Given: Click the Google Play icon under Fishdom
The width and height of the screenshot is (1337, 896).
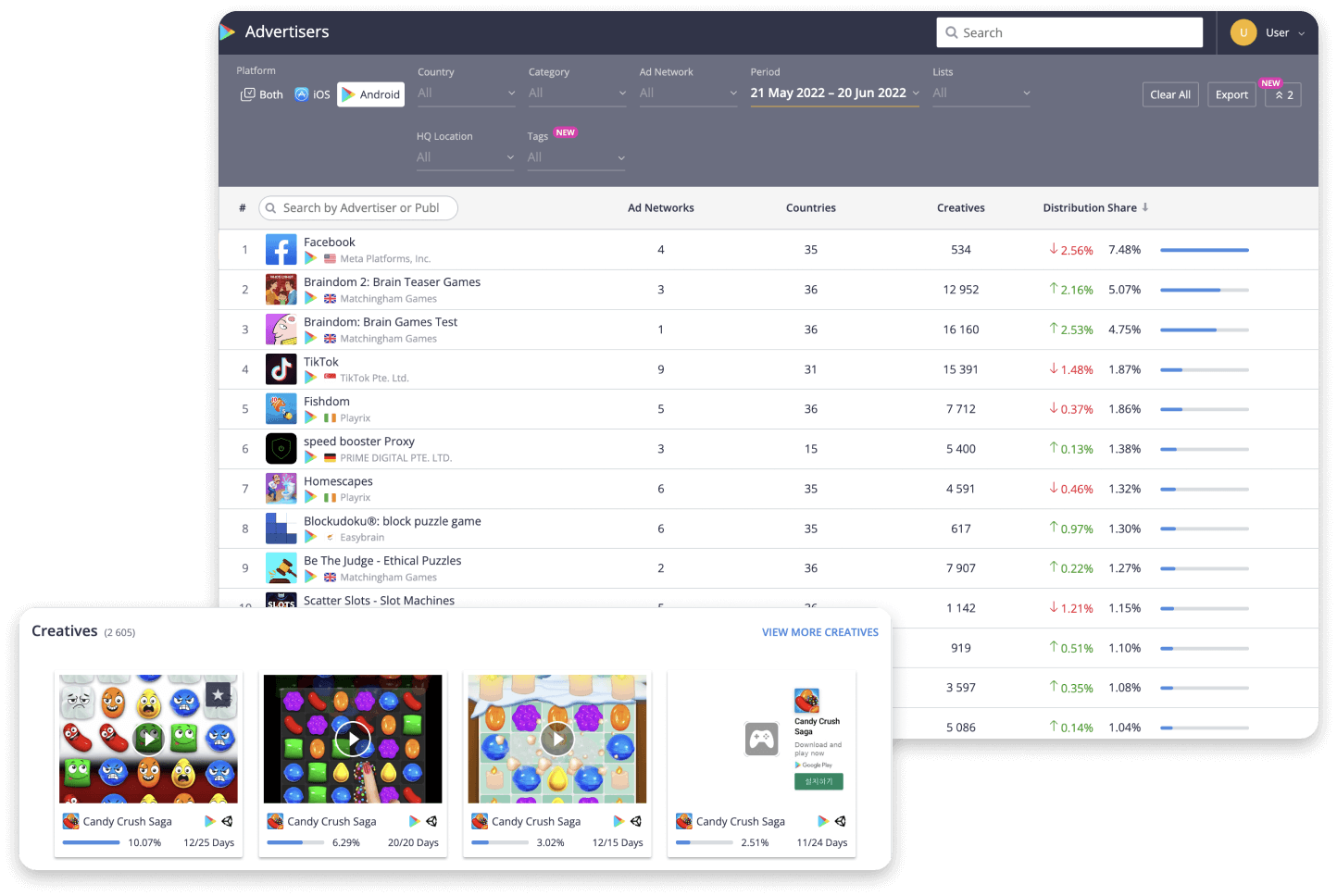Looking at the screenshot, I should pos(311,417).
